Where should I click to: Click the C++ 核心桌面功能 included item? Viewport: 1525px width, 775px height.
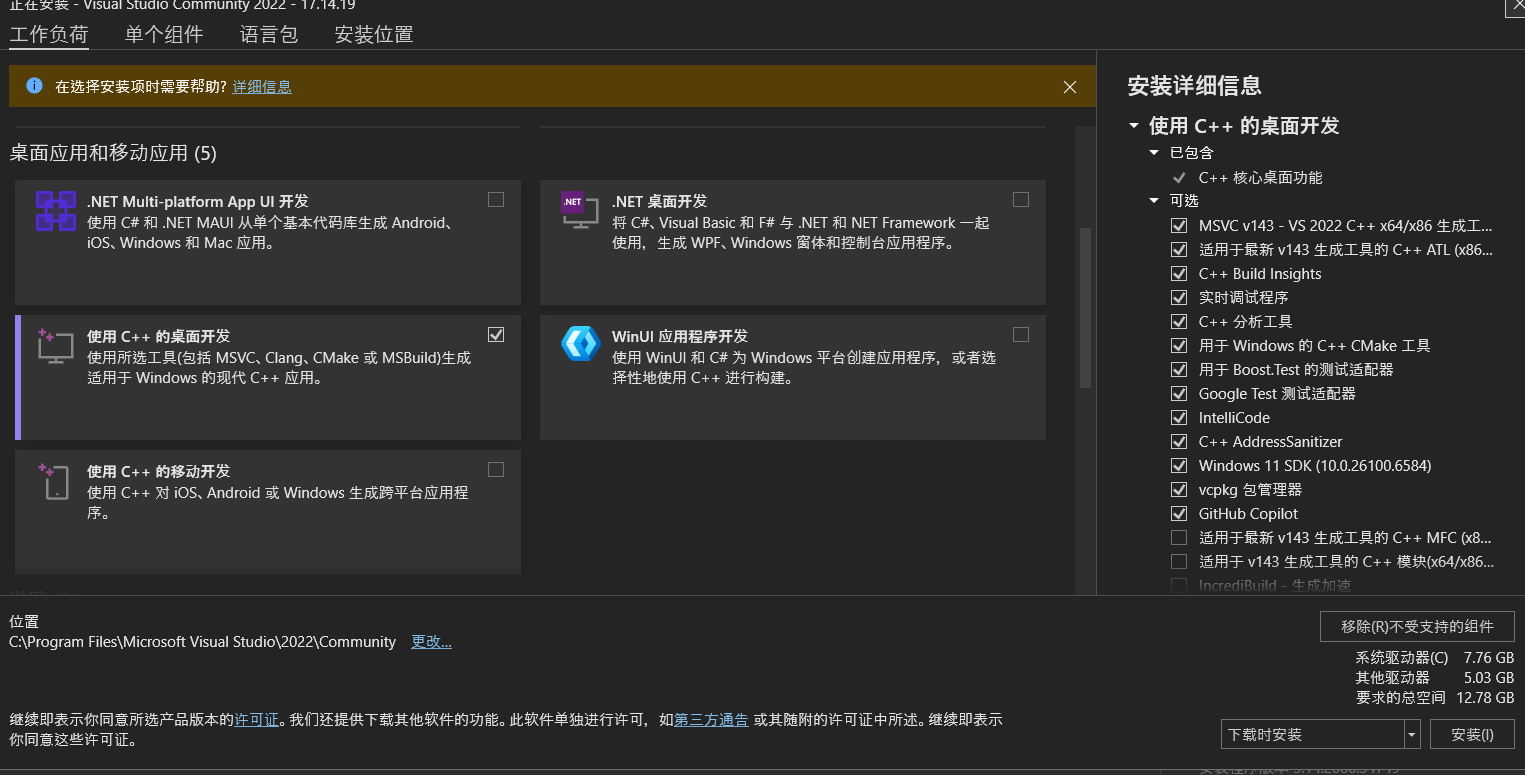point(1260,178)
